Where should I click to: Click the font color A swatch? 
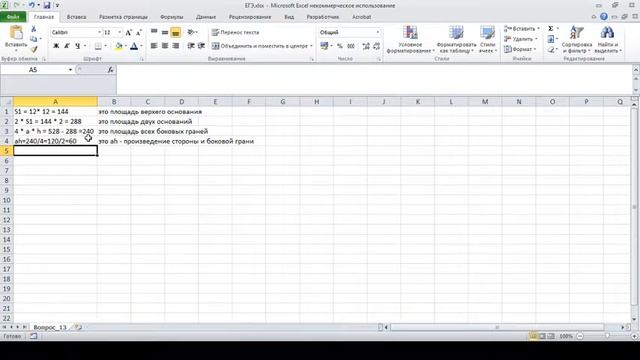point(134,46)
